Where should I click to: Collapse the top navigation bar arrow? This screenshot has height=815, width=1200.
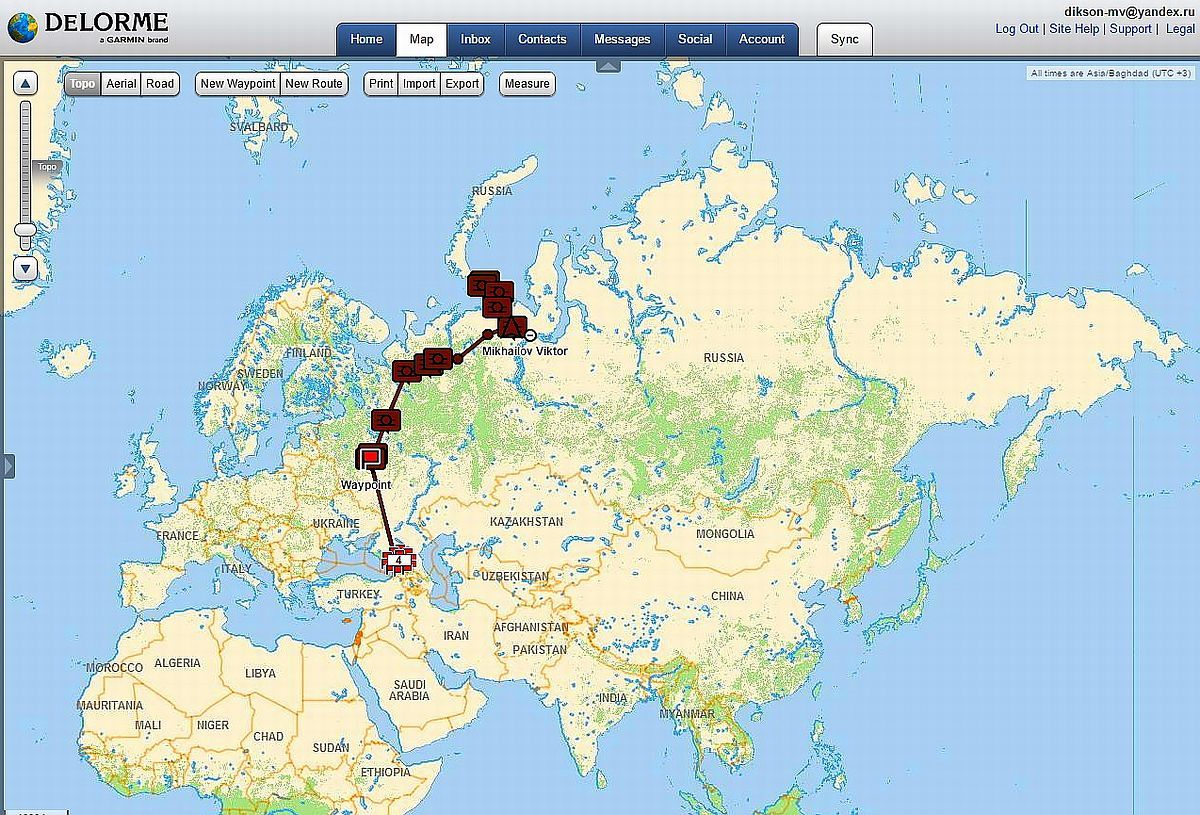point(608,66)
